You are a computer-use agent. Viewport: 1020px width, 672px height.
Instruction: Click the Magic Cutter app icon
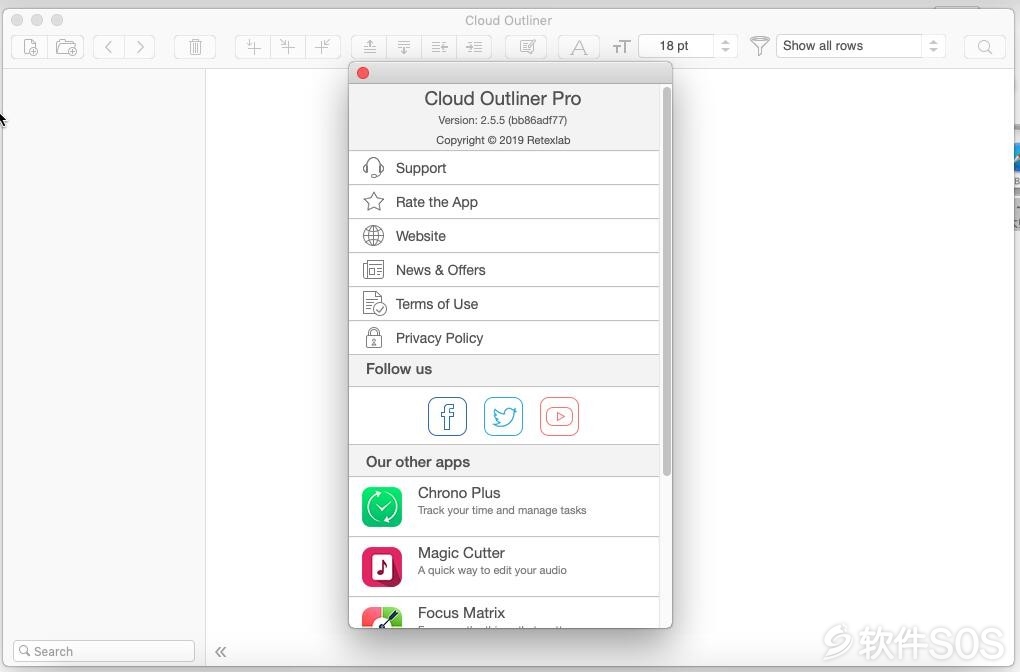[x=382, y=567]
